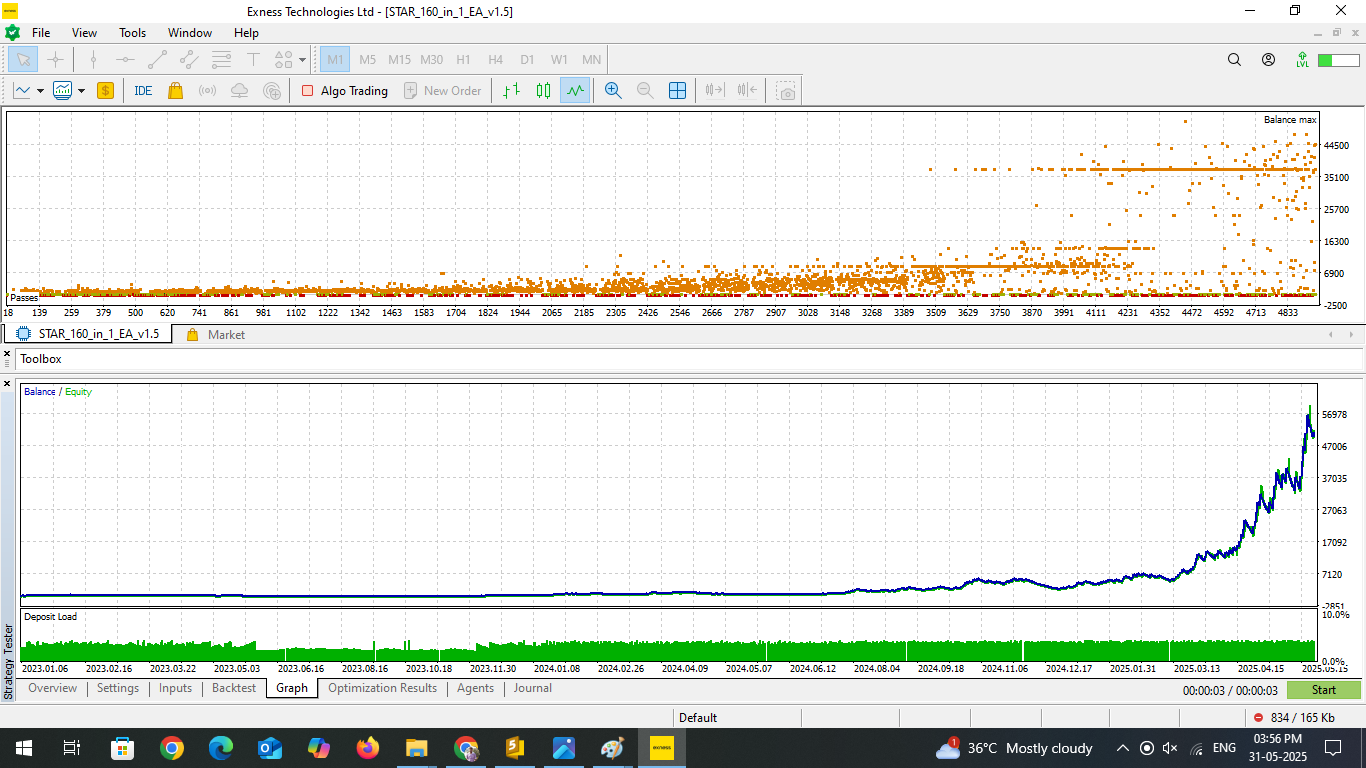Select the M1 timeframe button
This screenshot has height=768, width=1366.
tap(335, 60)
